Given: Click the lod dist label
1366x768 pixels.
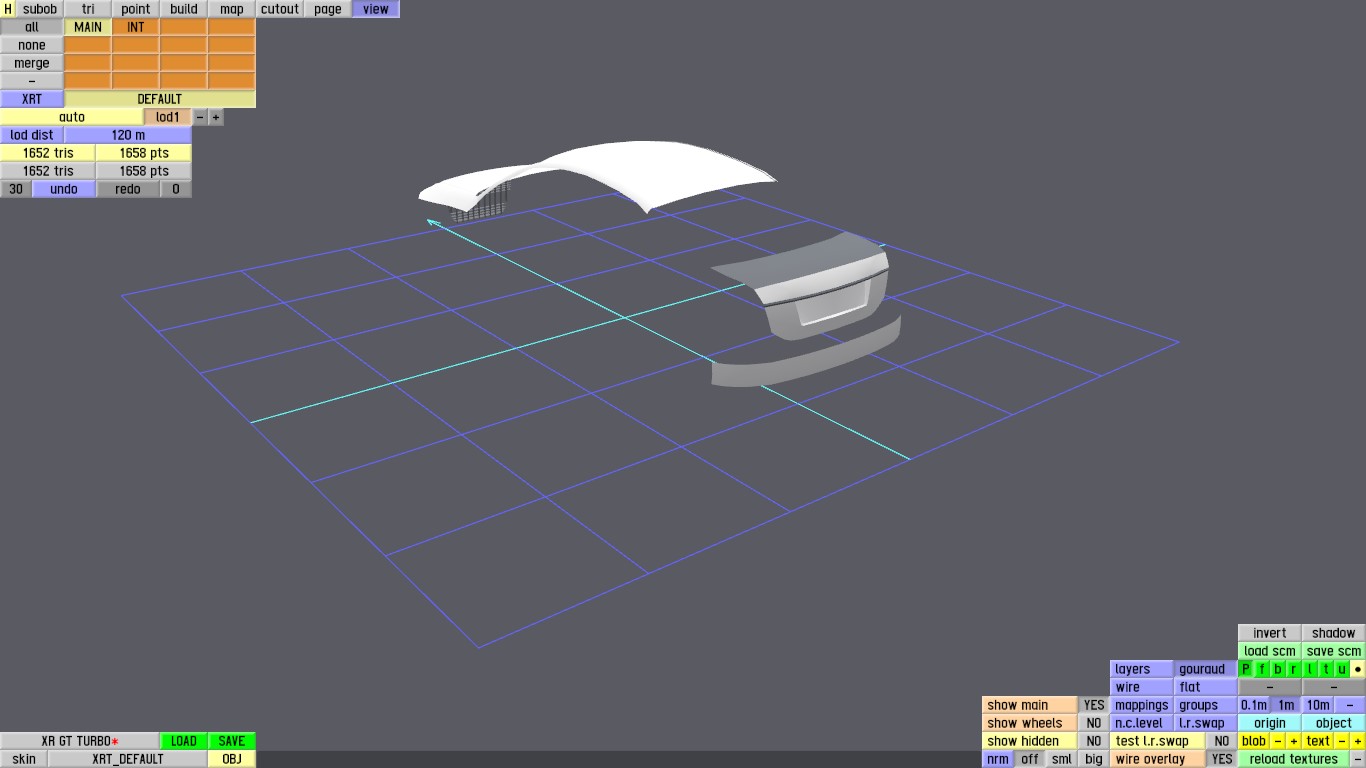Looking at the screenshot, I should coord(32,135).
